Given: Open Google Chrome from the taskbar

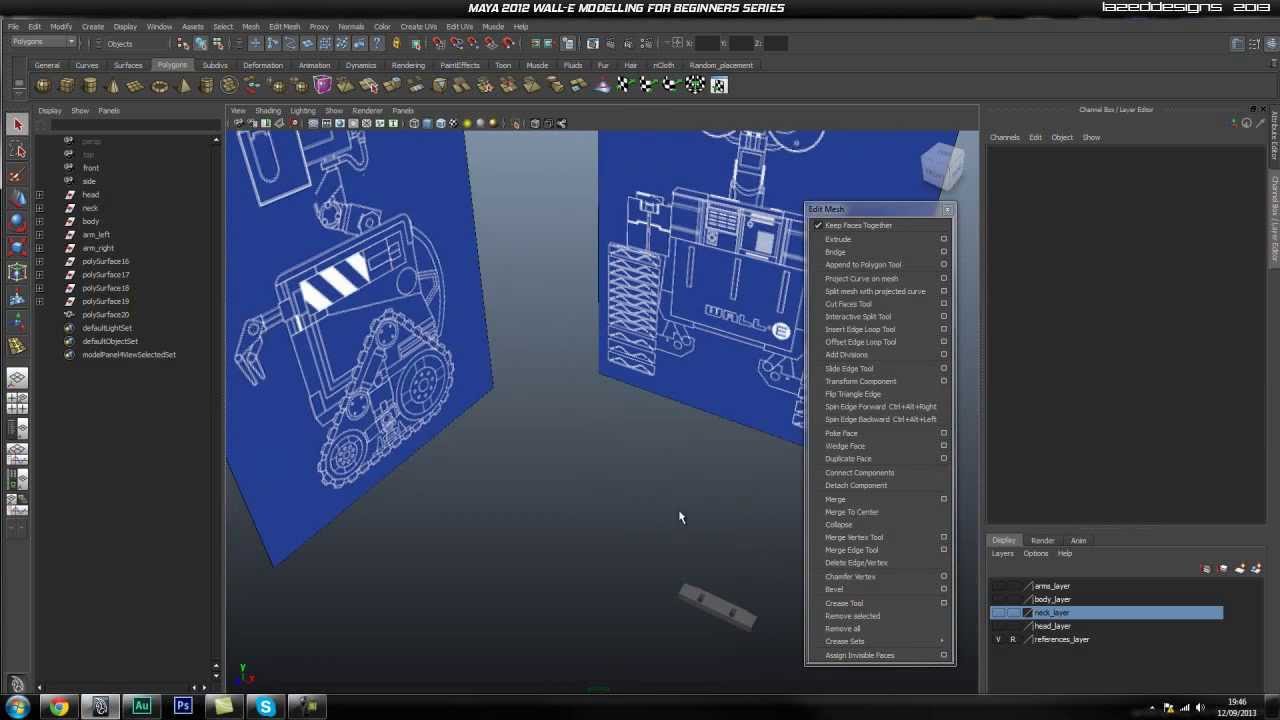Looking at the screenshot, I should [x=59, y=707].
